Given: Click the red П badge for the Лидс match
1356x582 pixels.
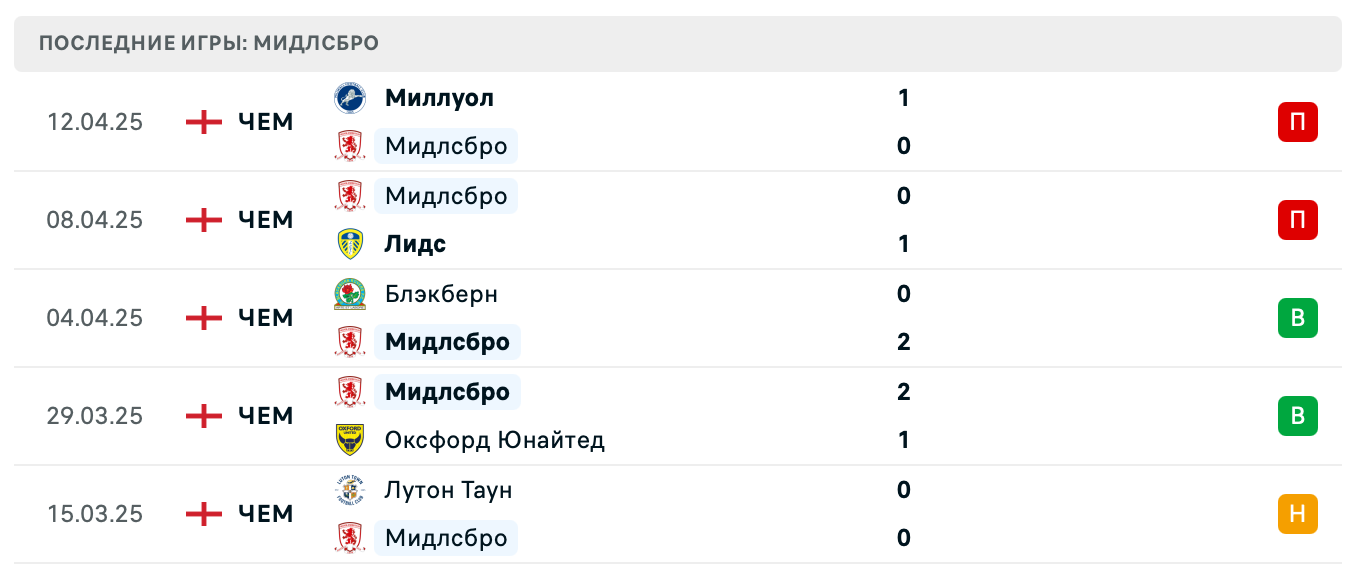Looking at the screenshot, I should pyautogui.click(x=1297, y=220).
